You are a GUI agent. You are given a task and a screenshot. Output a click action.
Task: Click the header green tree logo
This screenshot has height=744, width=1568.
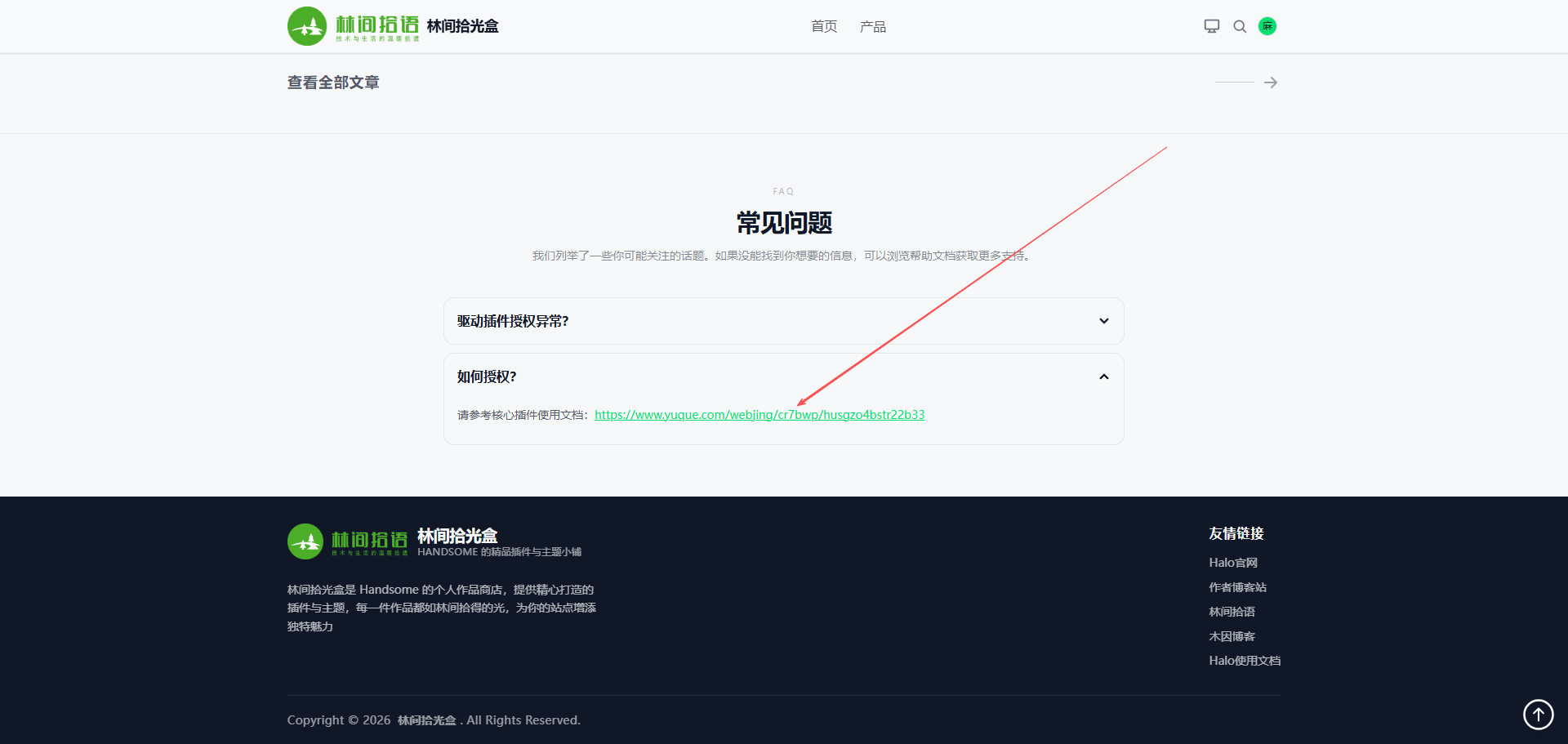click(x=307, y=26)
